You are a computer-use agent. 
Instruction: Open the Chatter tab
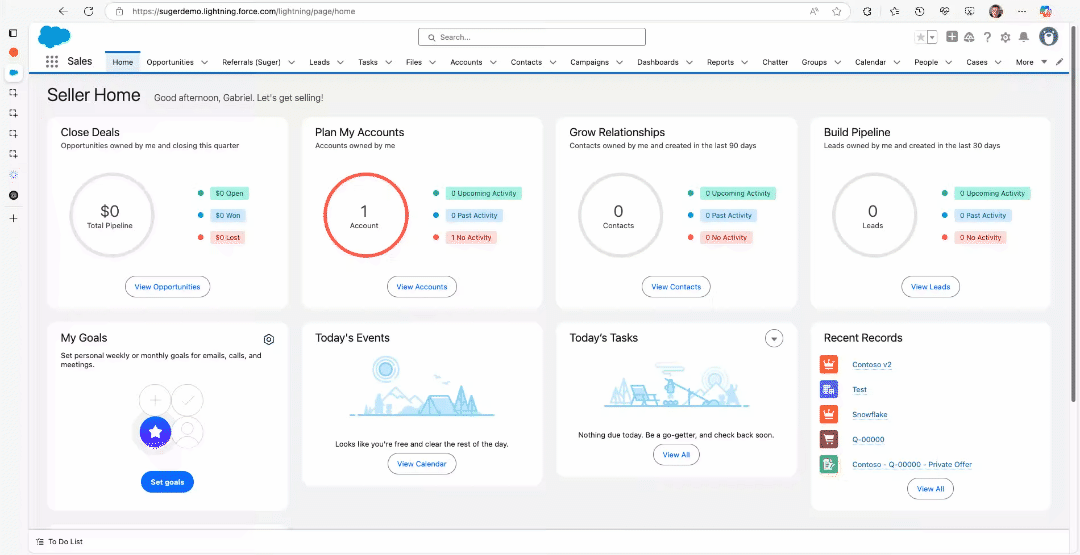775,62
